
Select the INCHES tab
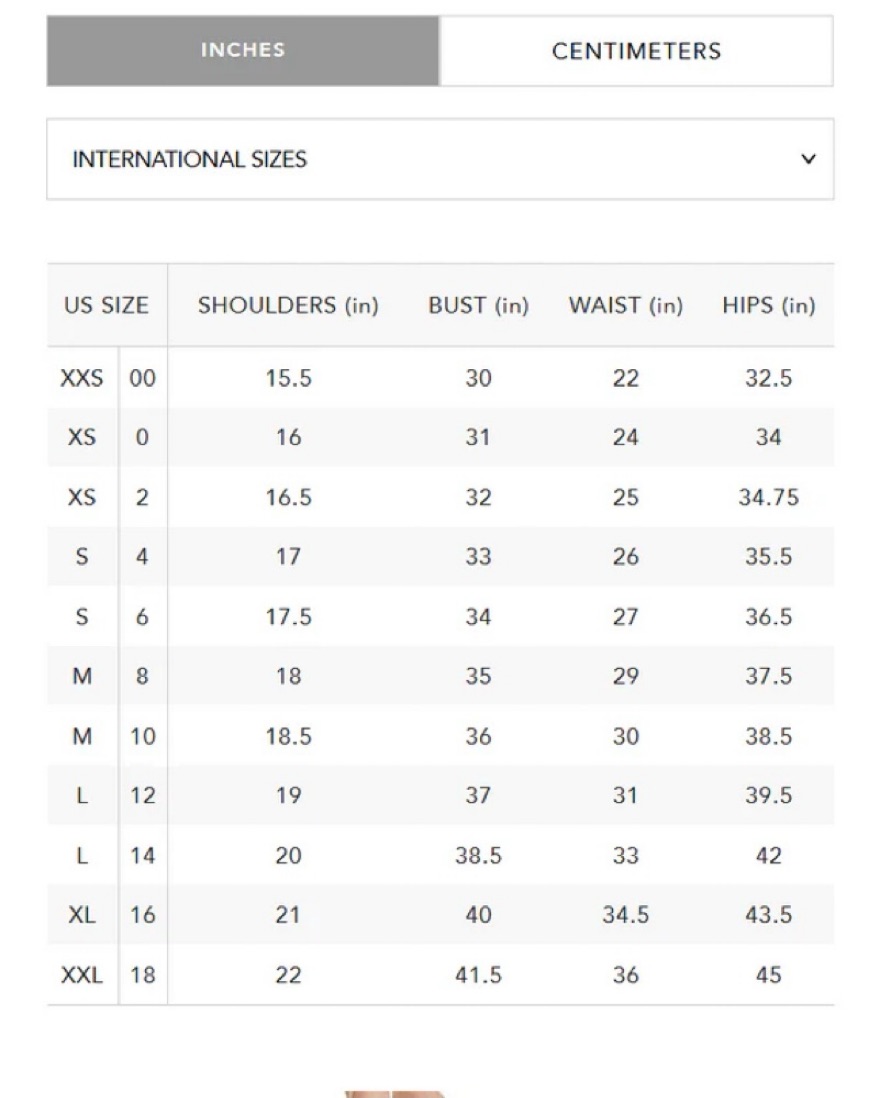(243, 51)
